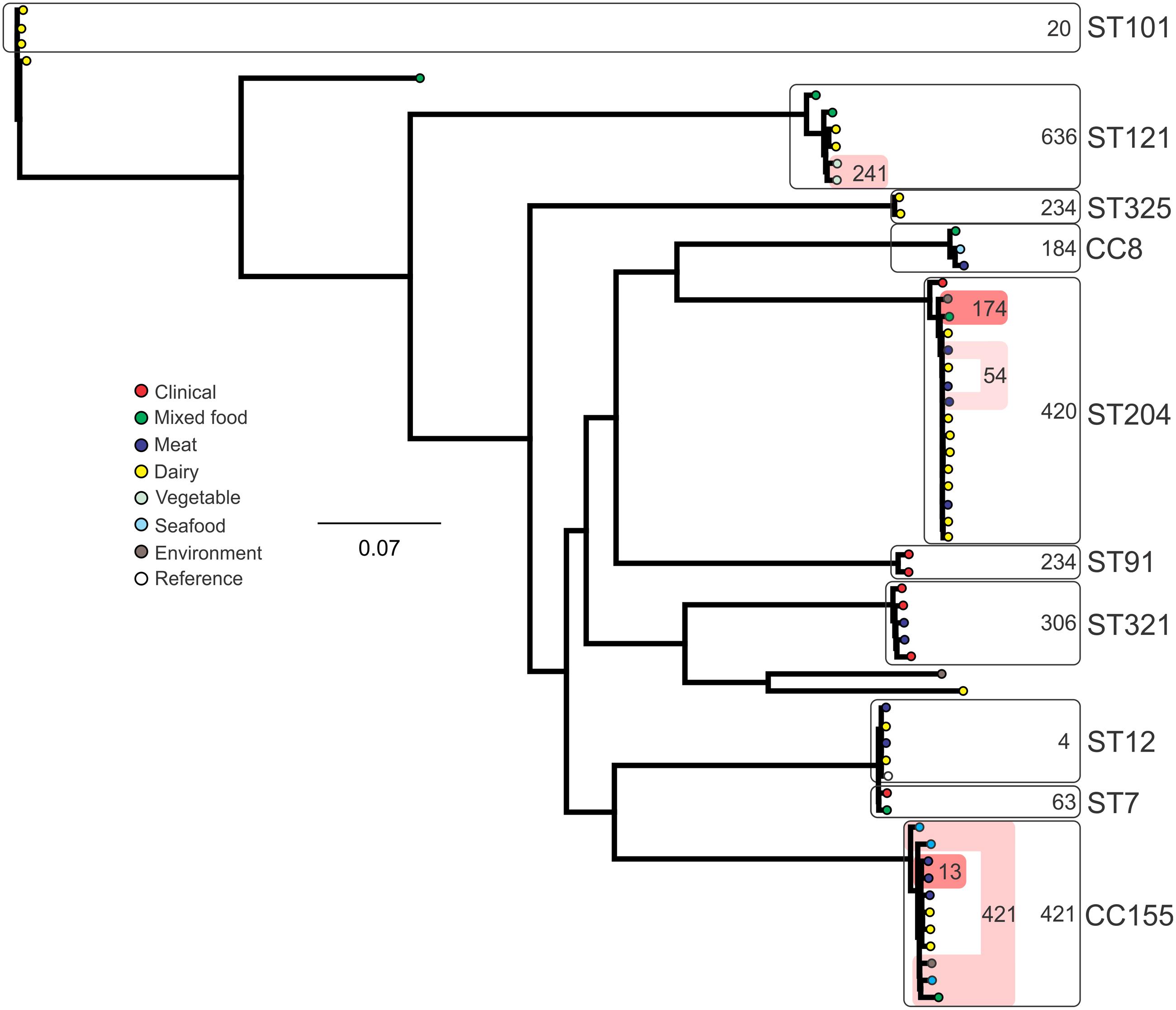
Task: Click the ST101 clade label
Action: point(1129,27)
